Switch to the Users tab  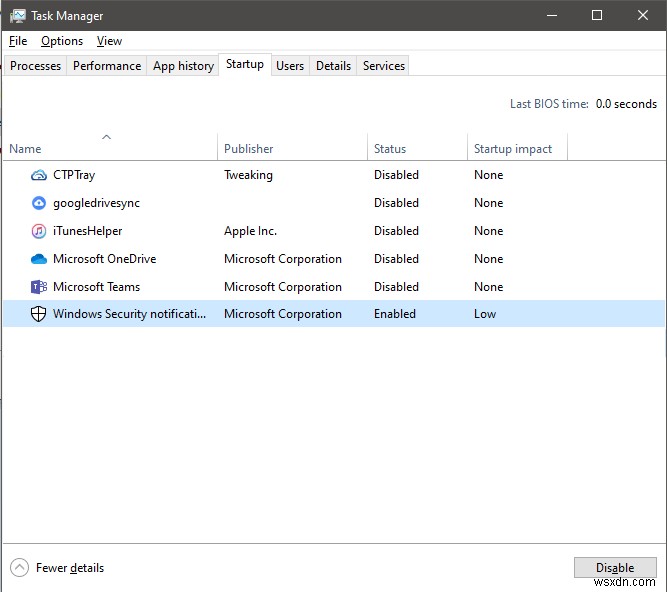(290, 66)
